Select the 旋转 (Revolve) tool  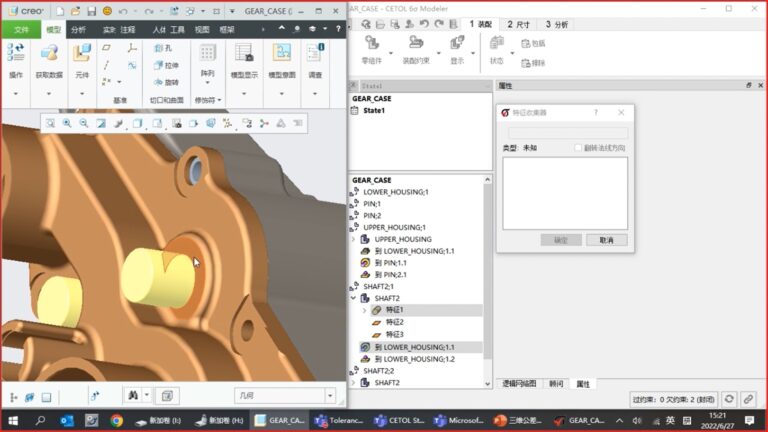click(x=167, y=82)
